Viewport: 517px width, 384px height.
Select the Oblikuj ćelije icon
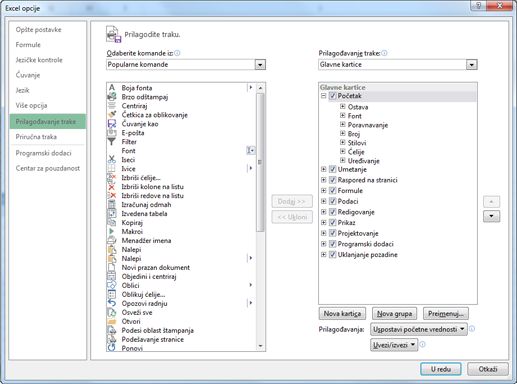click(112, 294)
